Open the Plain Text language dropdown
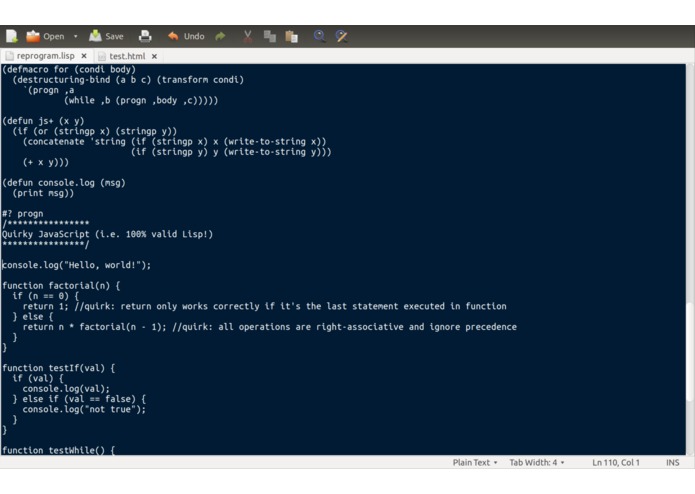This screenshot has height=494, width=695. click(x=475, y=462)
